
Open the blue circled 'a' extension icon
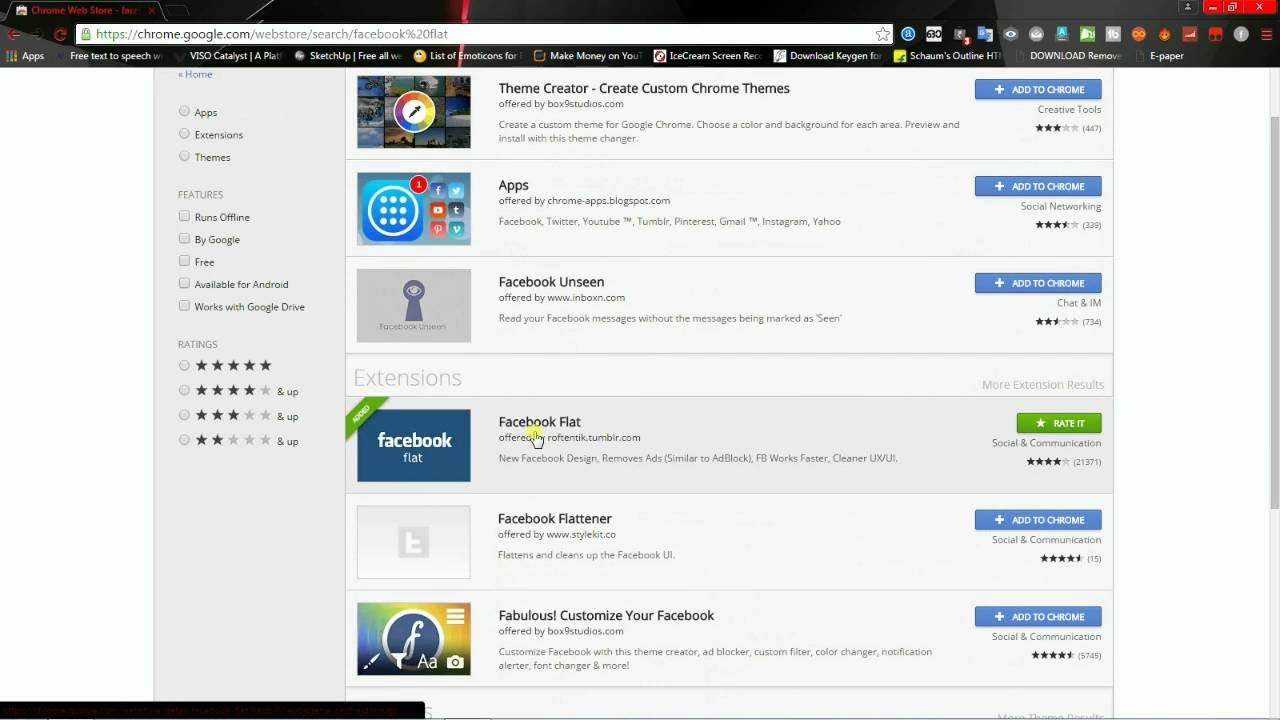tap(908, 33)
